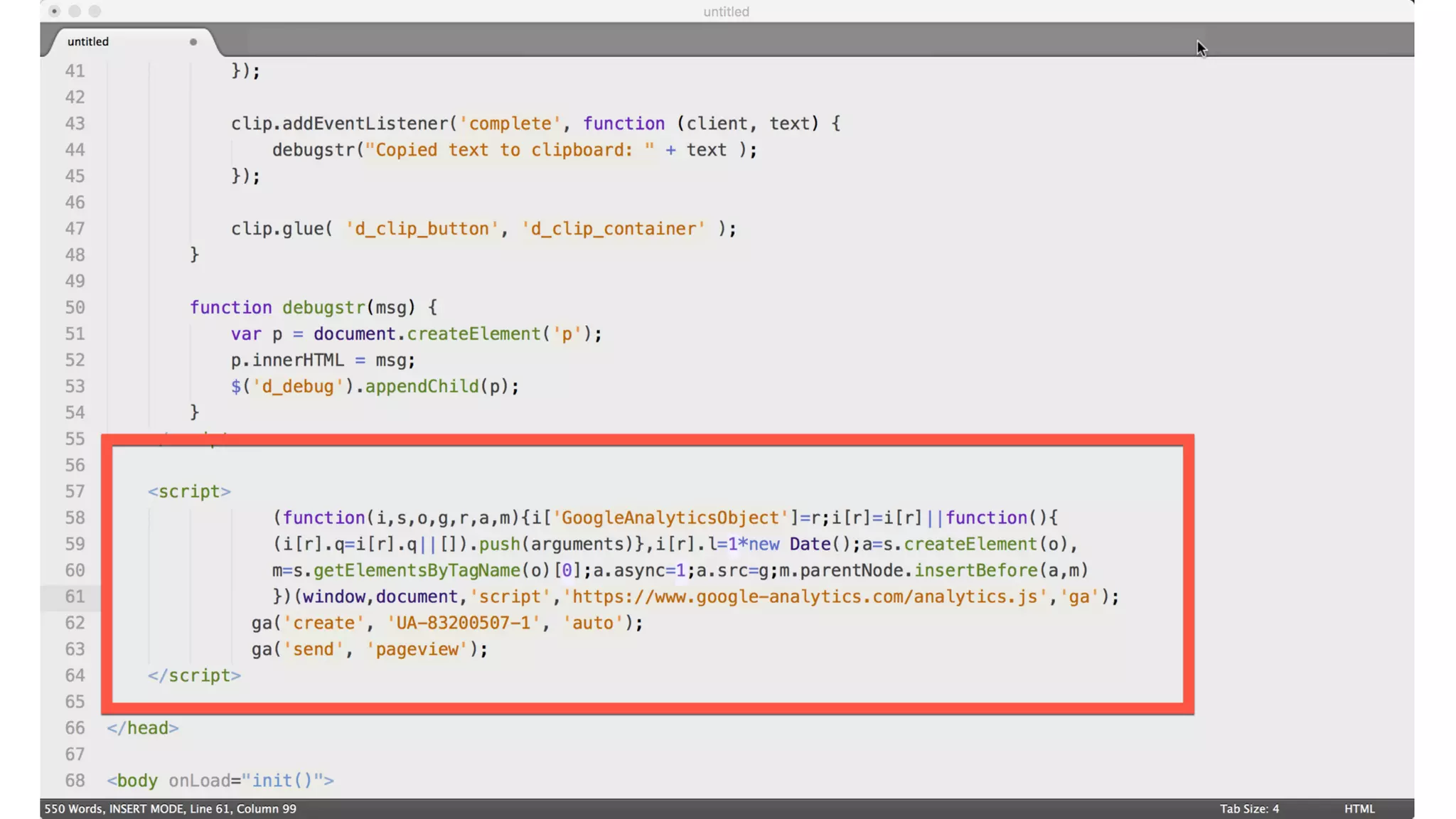
Task: Click the green zoom window button
Action: [95, 11]
